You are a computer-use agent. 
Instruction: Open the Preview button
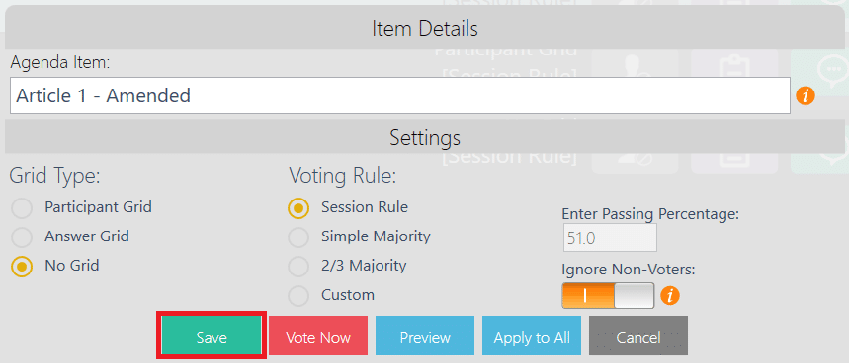coord(424,336)
